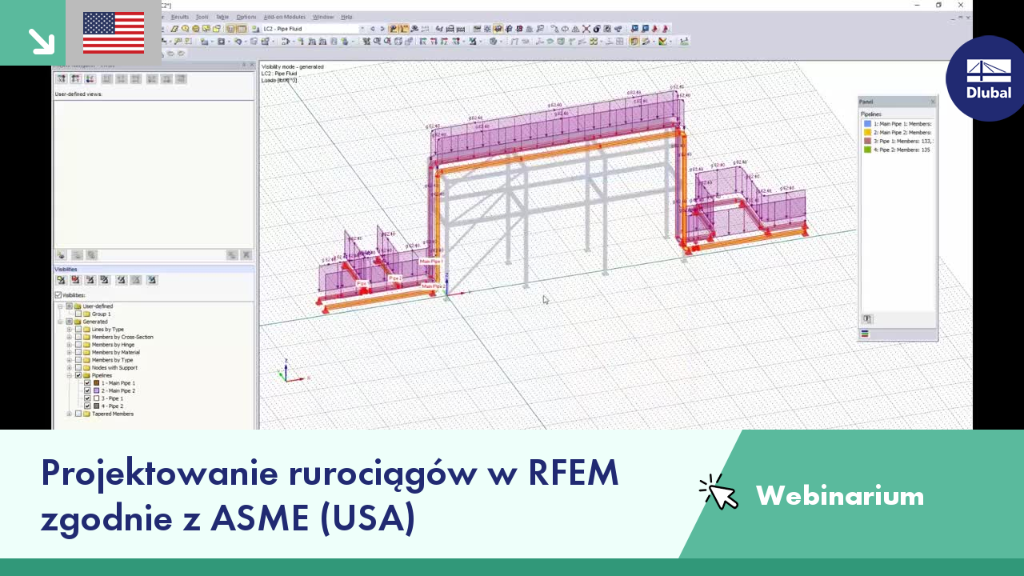Uncheck the 4 - Pipe 2 visibility

coord(88,406)
